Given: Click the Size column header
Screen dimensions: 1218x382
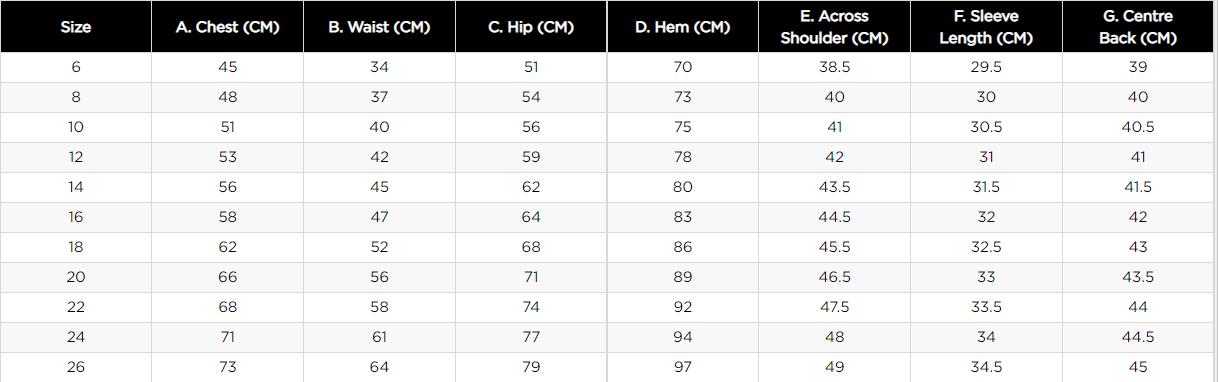Looking at the screenshot, I should click(76, 27).
